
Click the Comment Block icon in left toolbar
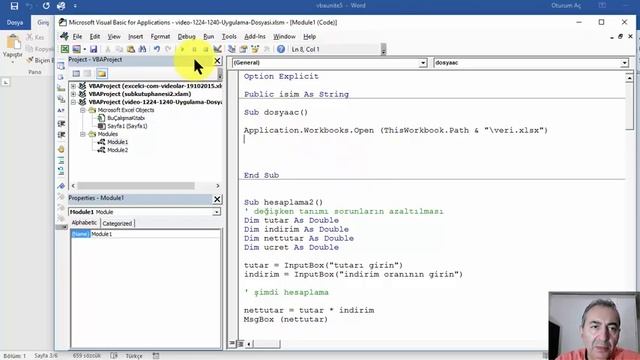click(x=61, y=161)
